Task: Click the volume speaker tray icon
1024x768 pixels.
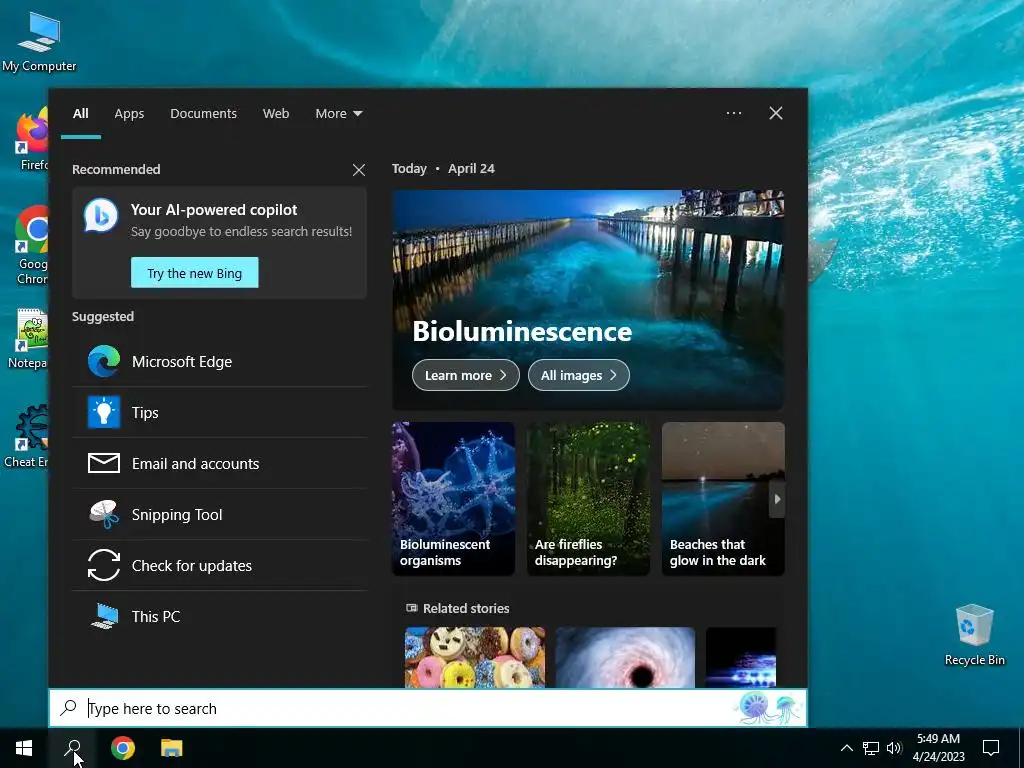Action: (894, 748)
